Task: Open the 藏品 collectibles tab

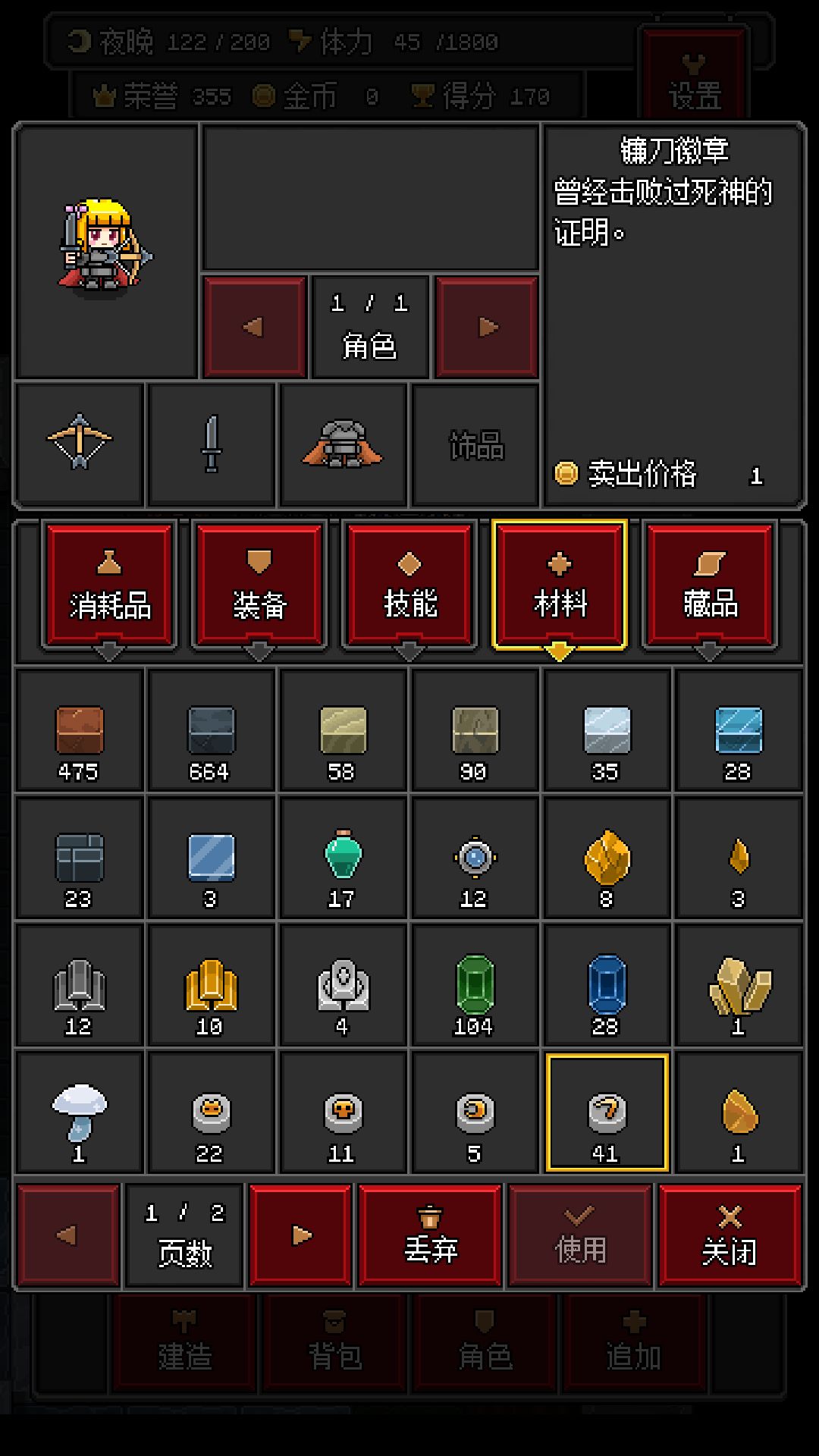Action: point(710,585)
